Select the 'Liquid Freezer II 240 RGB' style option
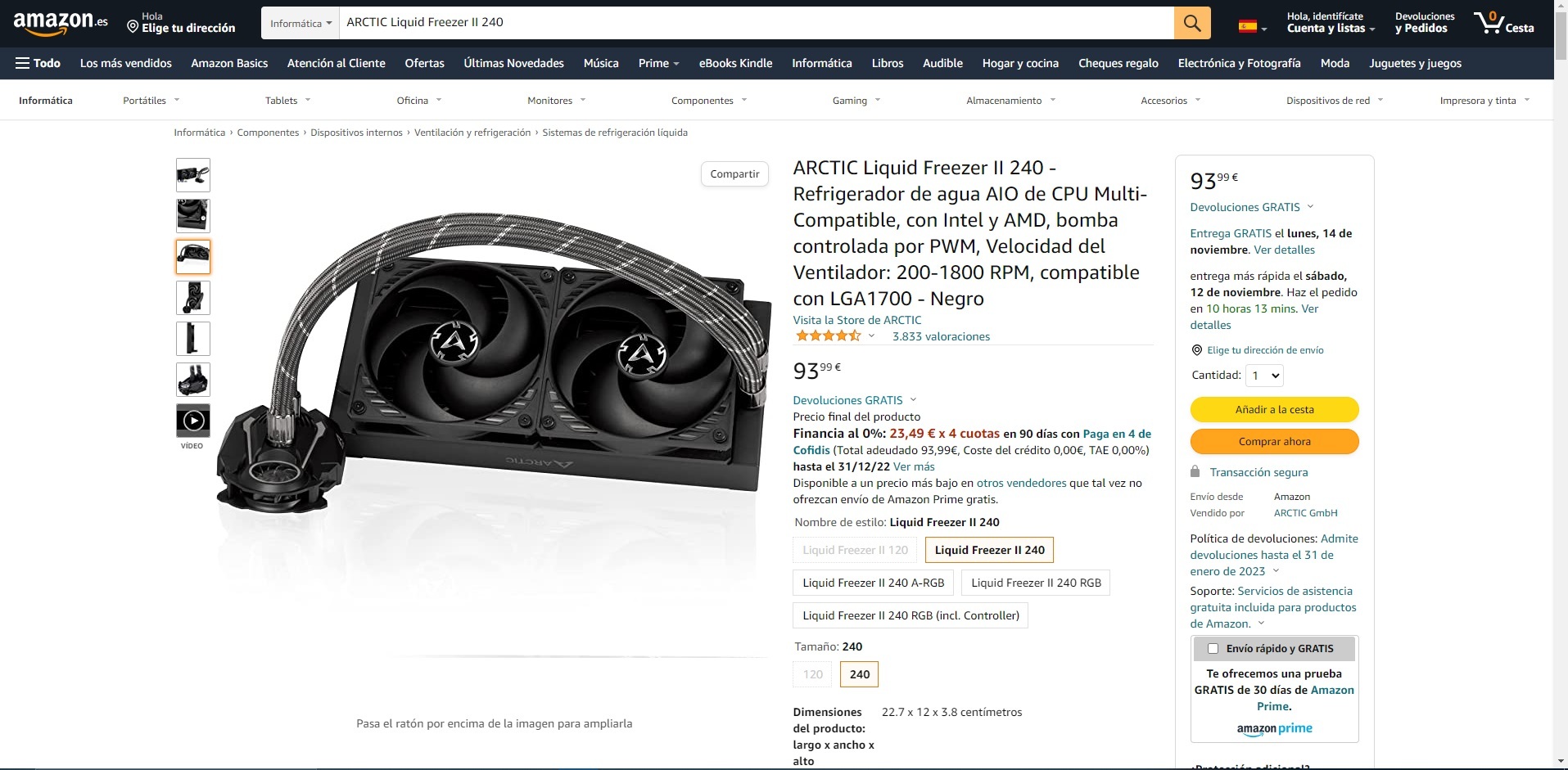Image resolution: width=1568 pixels, height=770 pixels. coord(1036,583)
